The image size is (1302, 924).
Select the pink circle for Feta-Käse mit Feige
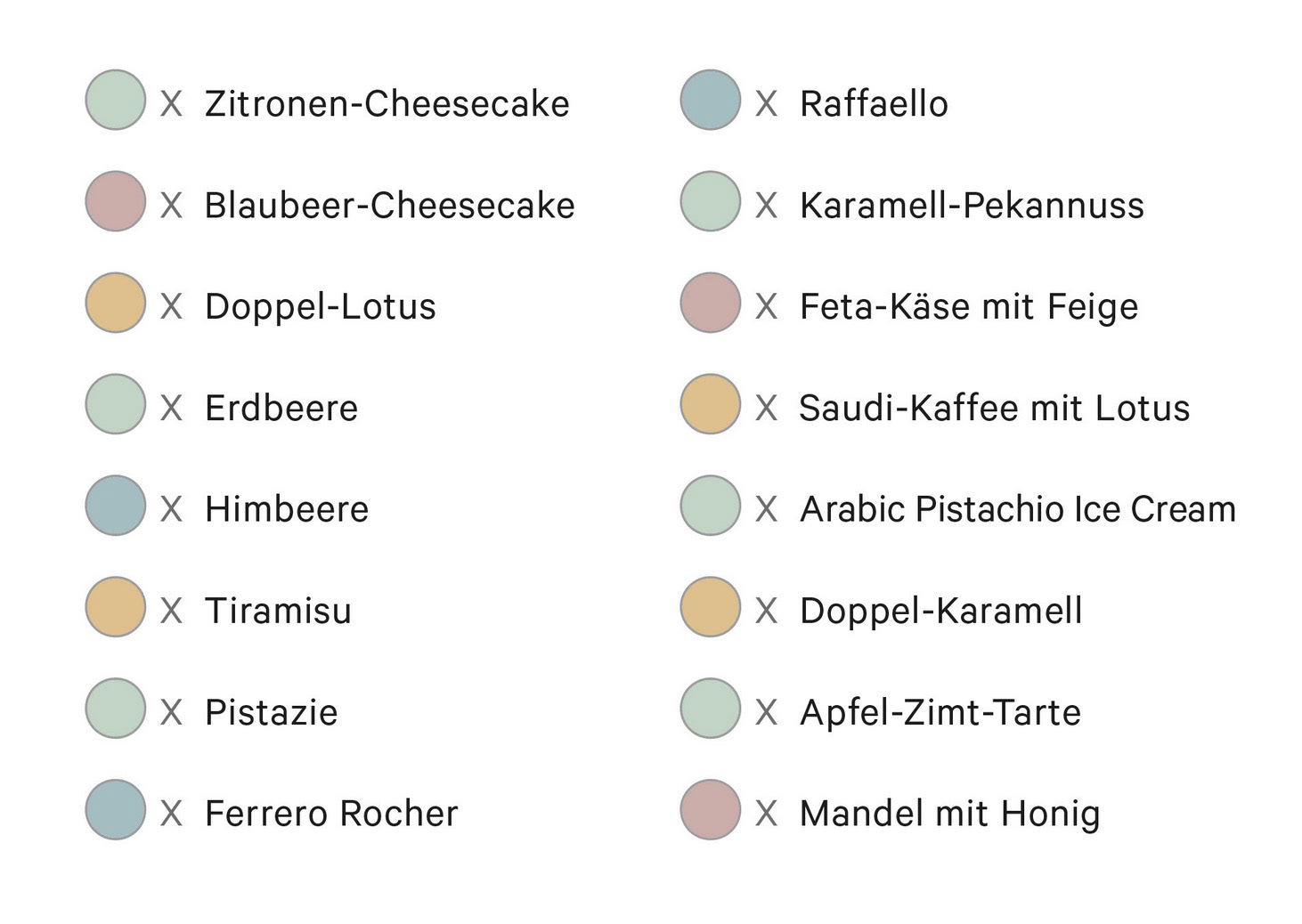[x=711, y=304]
